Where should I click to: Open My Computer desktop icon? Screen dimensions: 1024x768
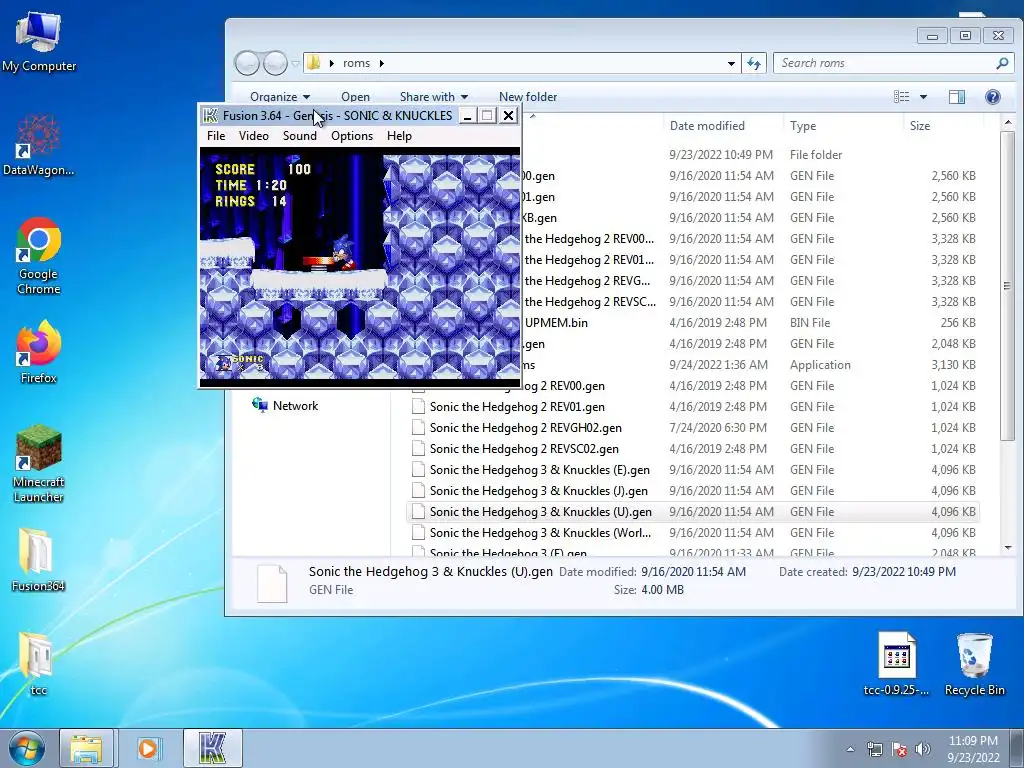pyautogui.click(x=39, y=43)
